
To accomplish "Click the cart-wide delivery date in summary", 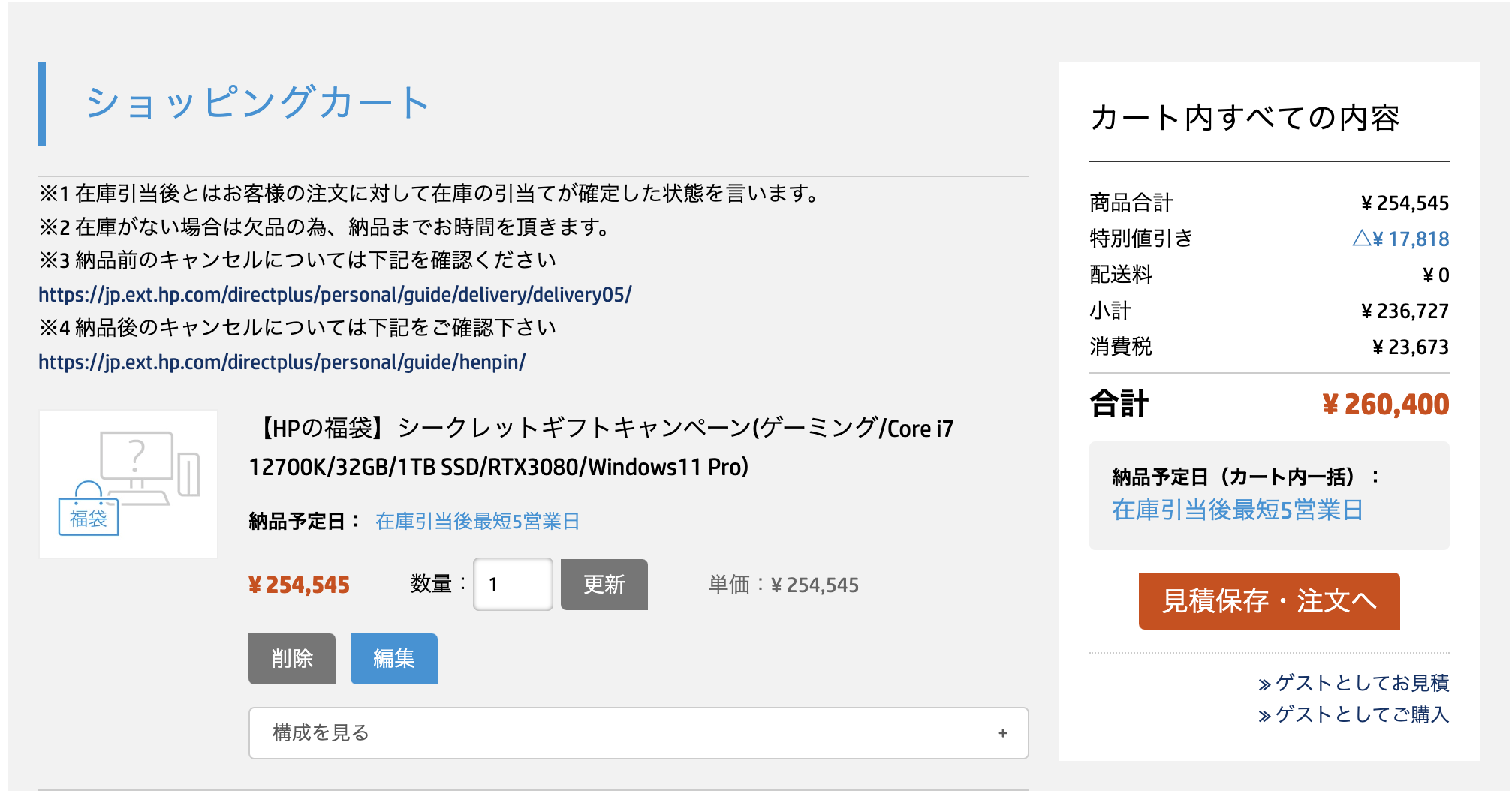I will (1237, 510).
